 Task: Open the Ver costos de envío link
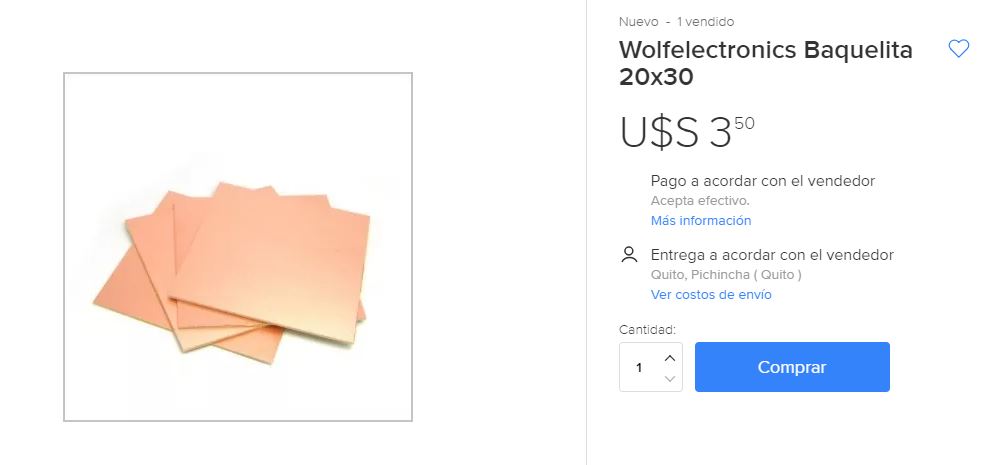coord(711,295)
